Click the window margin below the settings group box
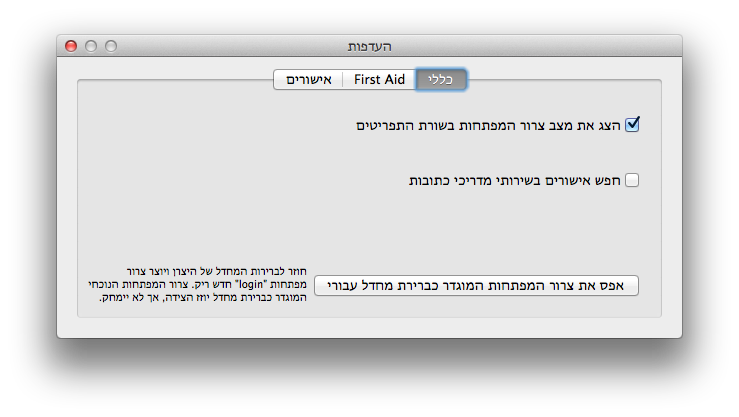Viewport: 739px width, 417px height. [369, 328]
